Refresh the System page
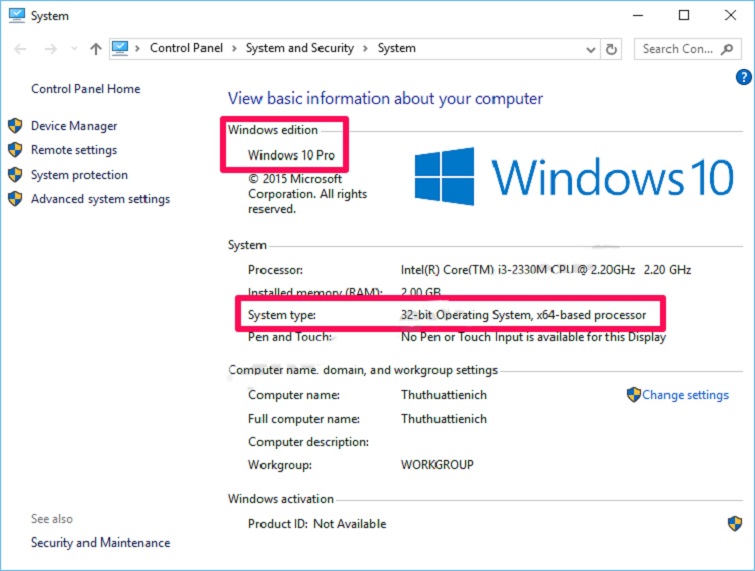Viewport: 755px width, 571px height. point(611,49)
